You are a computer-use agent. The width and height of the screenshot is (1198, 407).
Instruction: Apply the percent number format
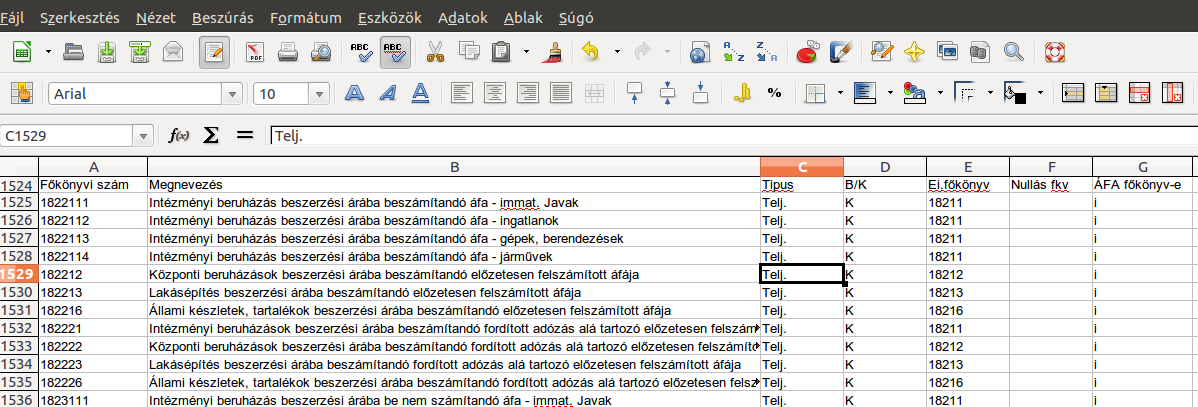coord(775,94)
